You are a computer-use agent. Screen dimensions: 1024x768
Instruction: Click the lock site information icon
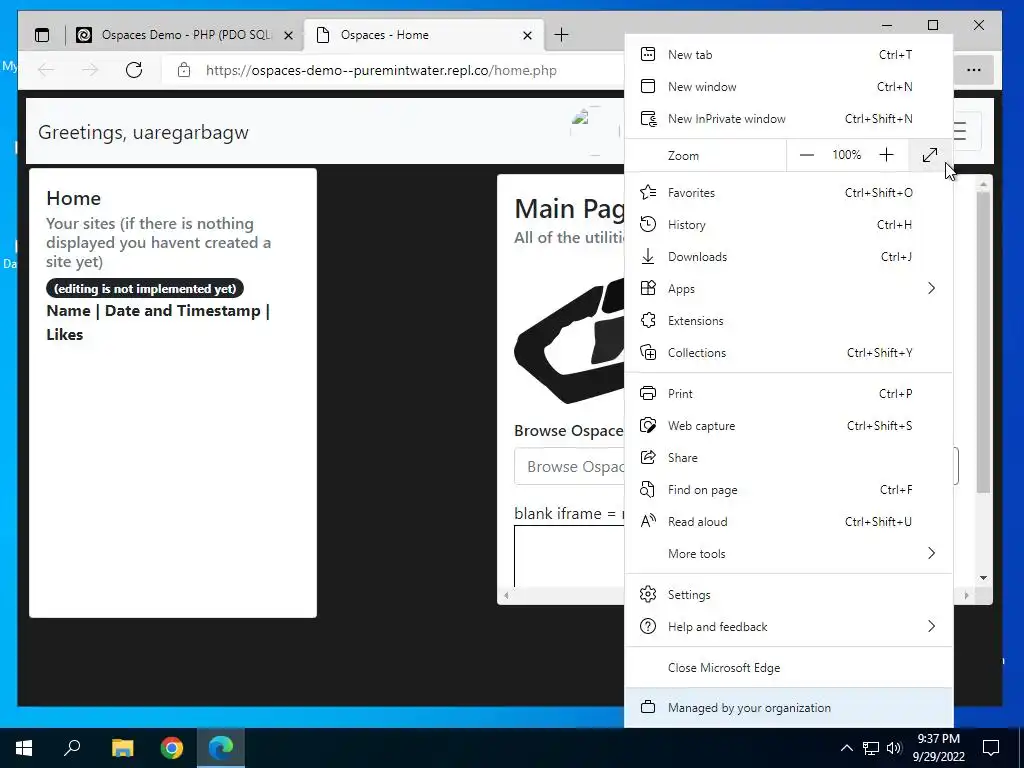click(x=184, y=70)
